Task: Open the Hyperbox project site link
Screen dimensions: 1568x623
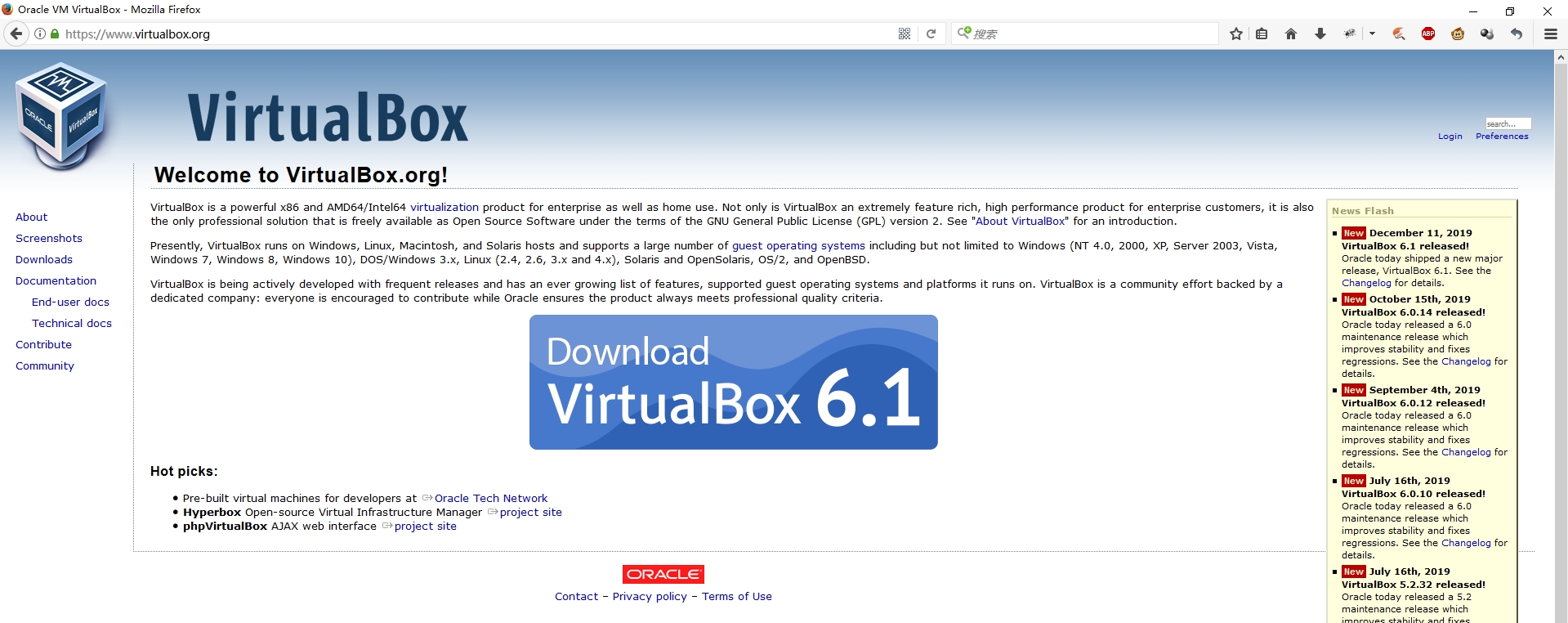Action: click(x=531, y=512)
